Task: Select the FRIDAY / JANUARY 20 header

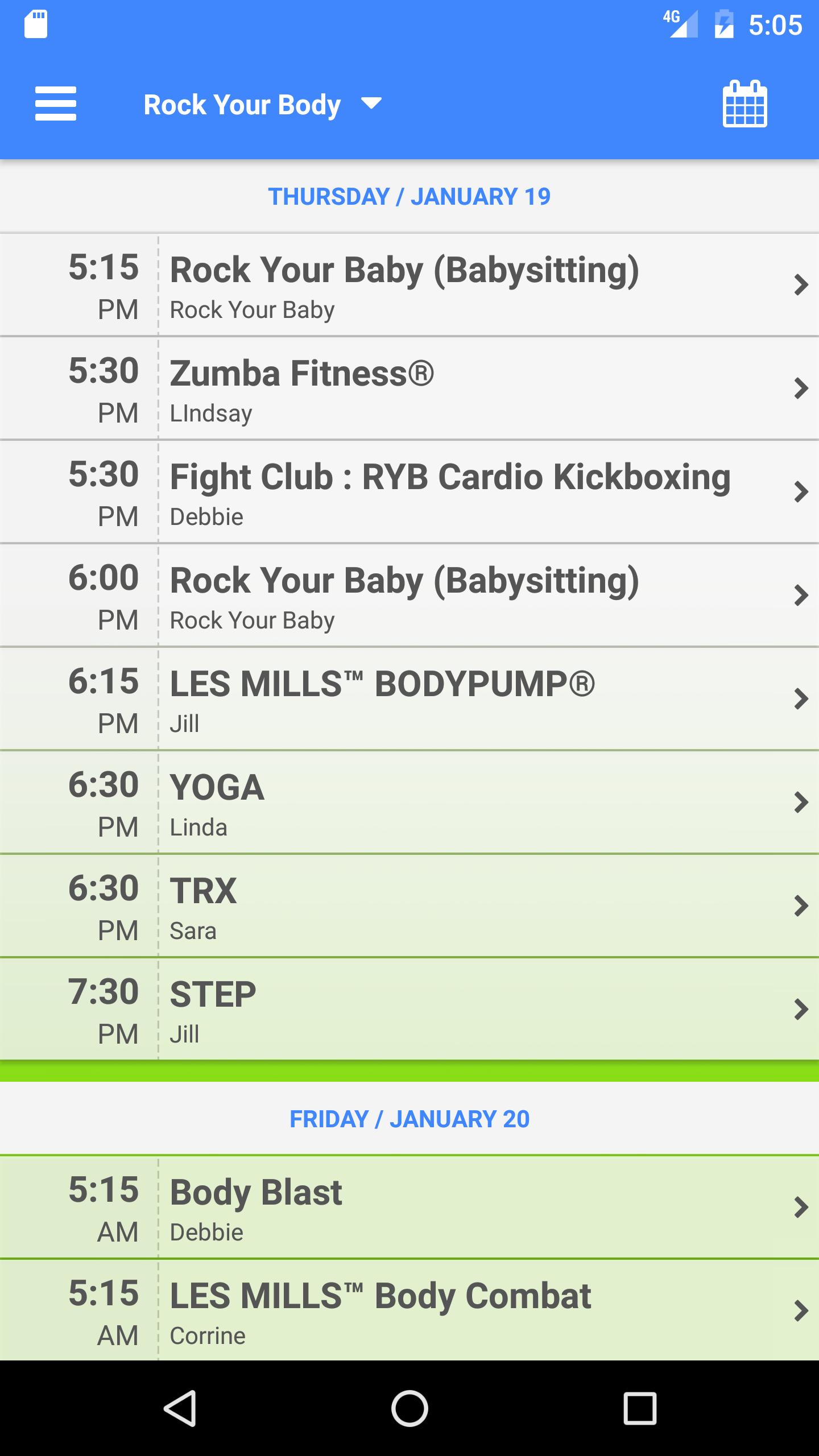Action: click(x=409, y=1118)
